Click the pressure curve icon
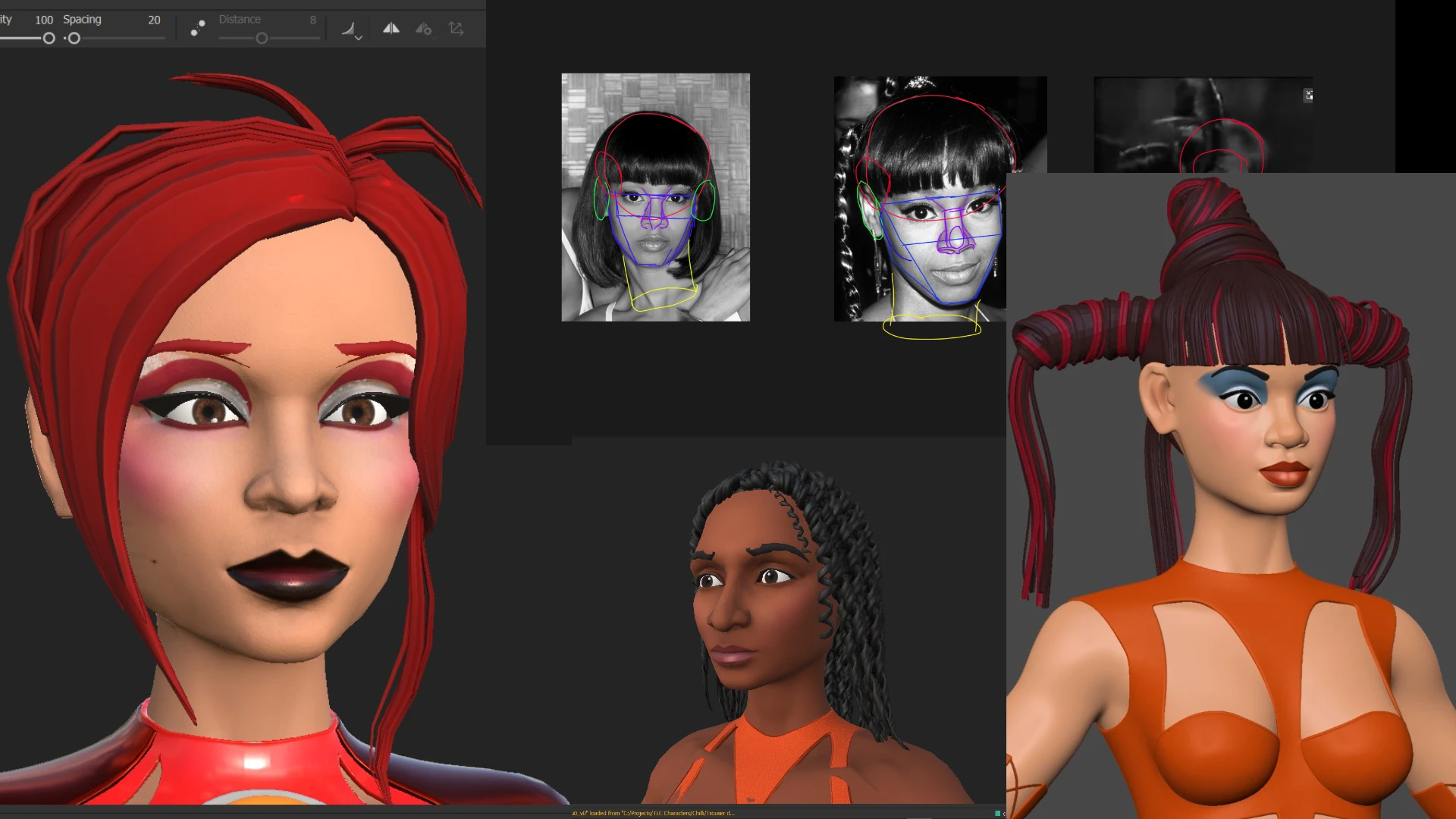The width and height of the screenshot is (1456, 819). click(348, 28)
